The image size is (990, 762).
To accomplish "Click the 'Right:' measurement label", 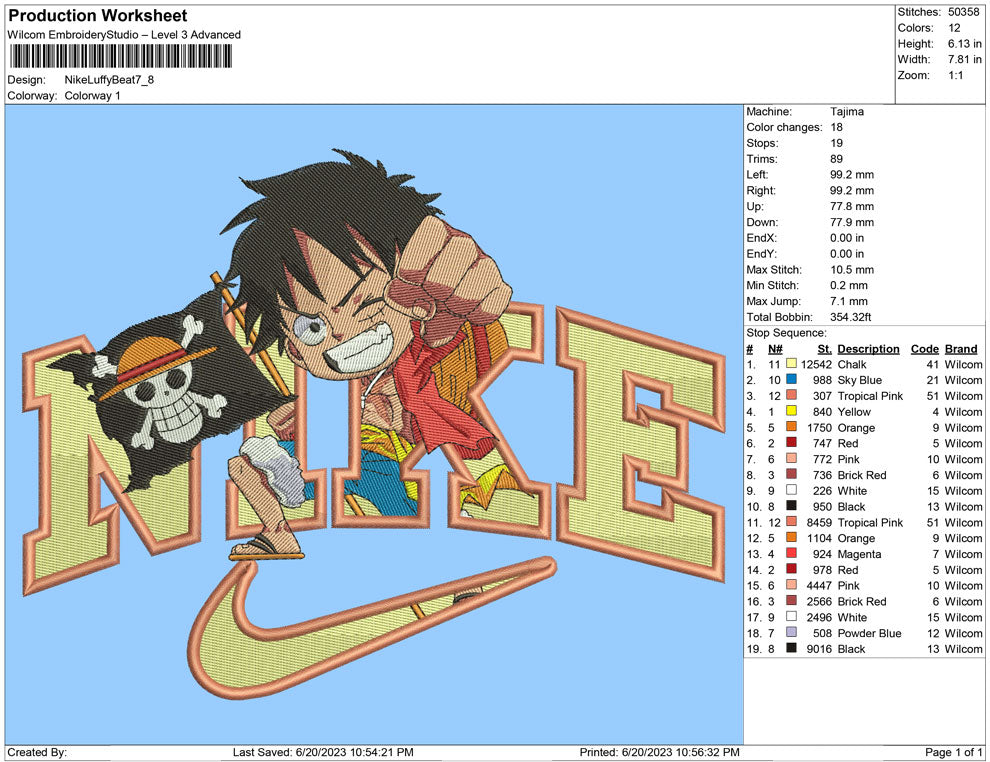I will [x=761, y=191].
